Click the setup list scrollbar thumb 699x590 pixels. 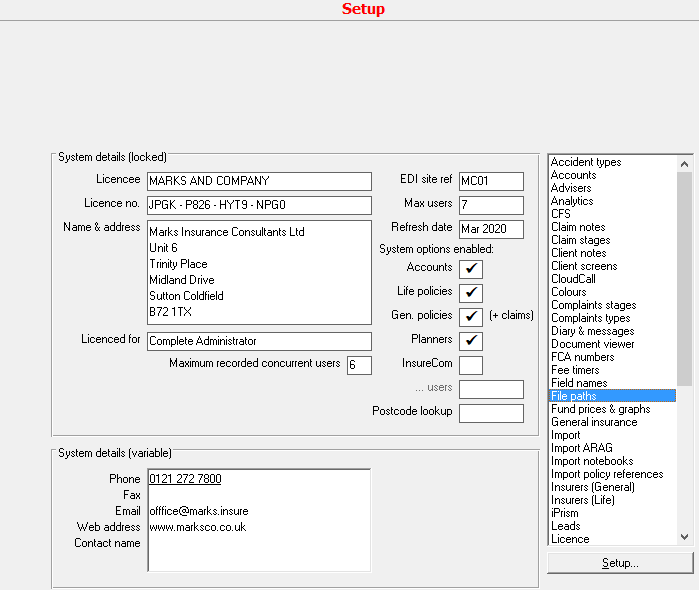coord(684,279)
